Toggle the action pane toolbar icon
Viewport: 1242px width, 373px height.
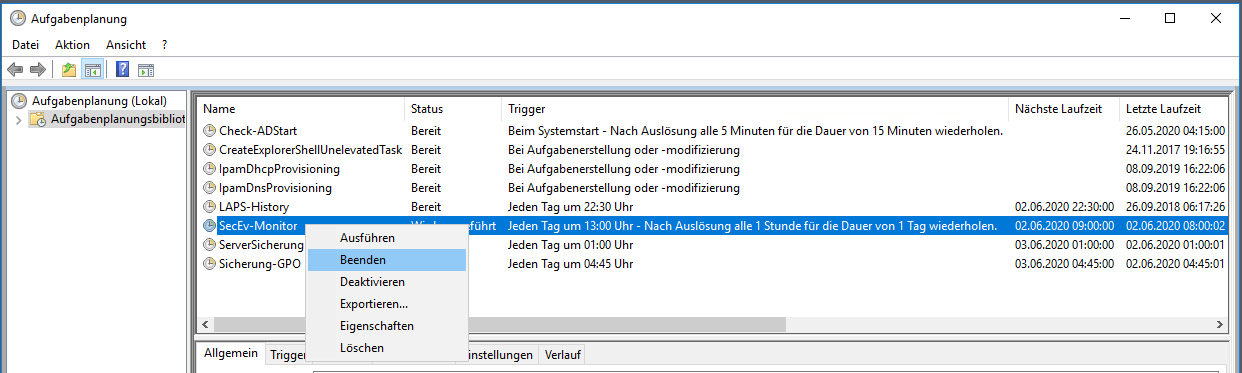click(x=146, y=70)
